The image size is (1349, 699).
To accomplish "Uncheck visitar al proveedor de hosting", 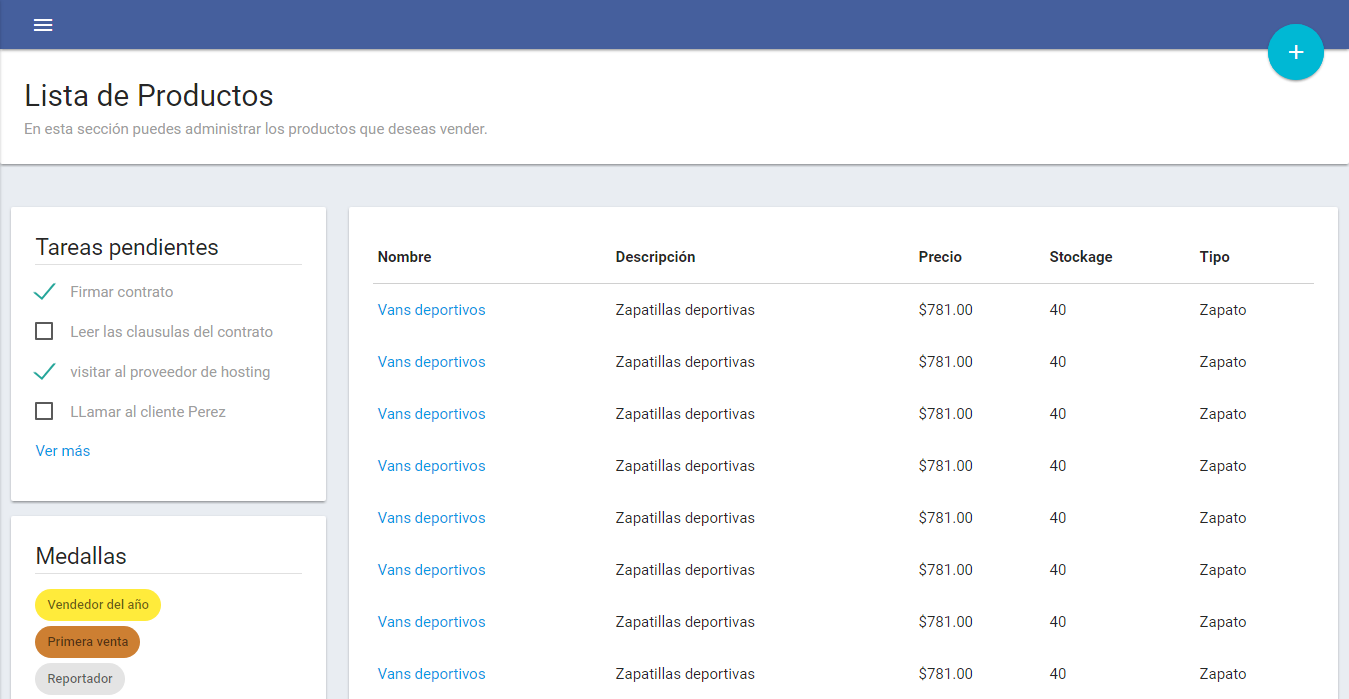I will (x=44, y=372).
